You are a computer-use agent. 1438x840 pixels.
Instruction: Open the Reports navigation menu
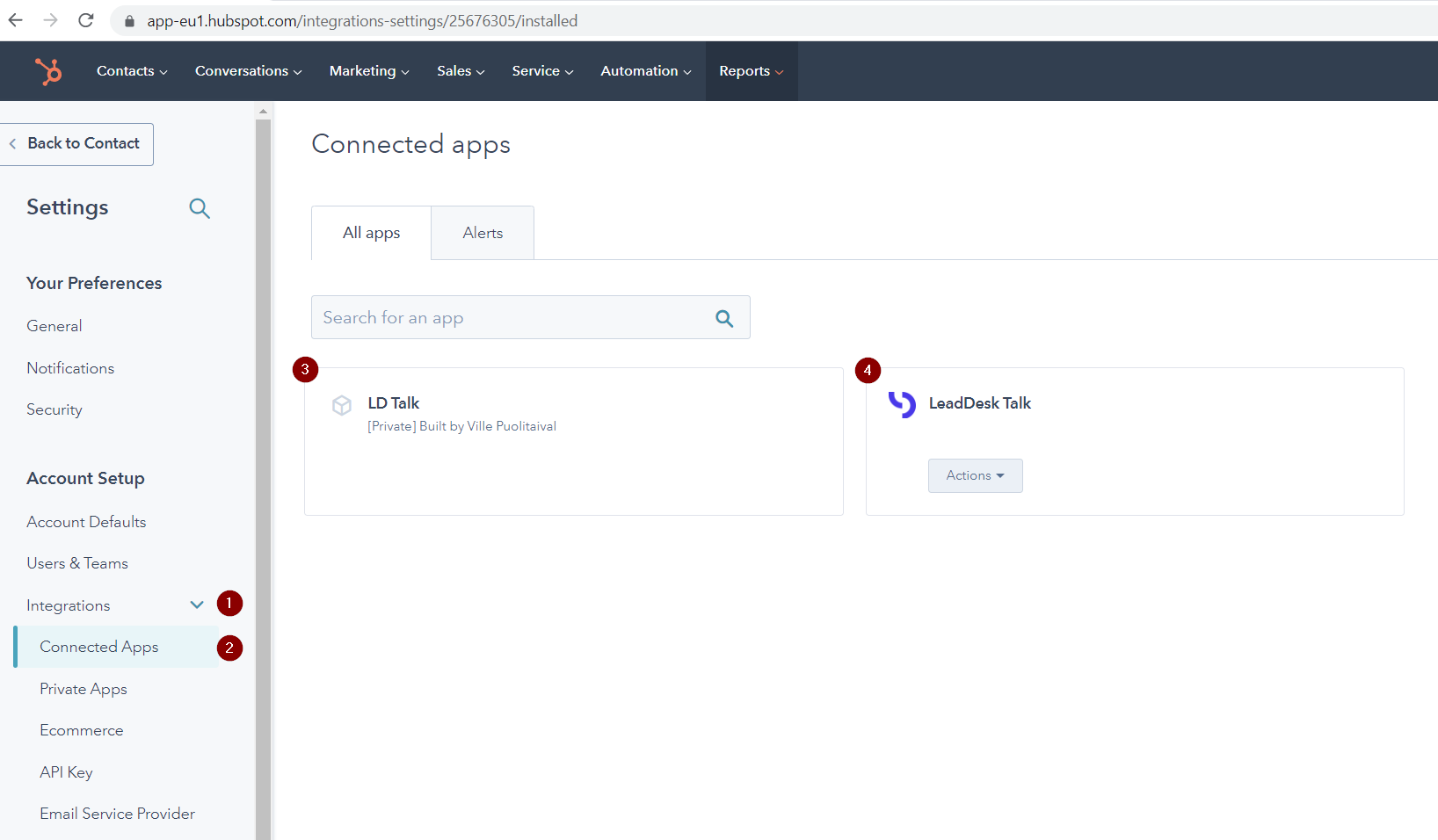[x=752, y=71]
